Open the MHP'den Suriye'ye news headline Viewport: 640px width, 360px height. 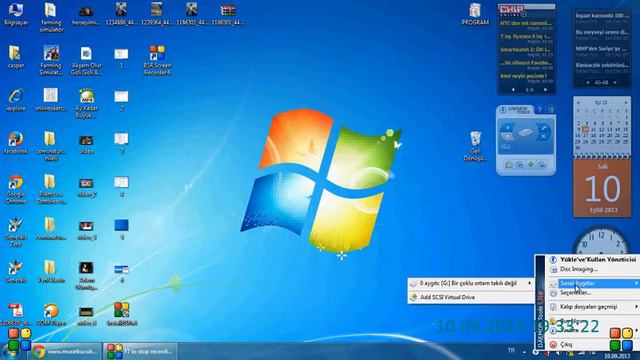click(602, 50)
